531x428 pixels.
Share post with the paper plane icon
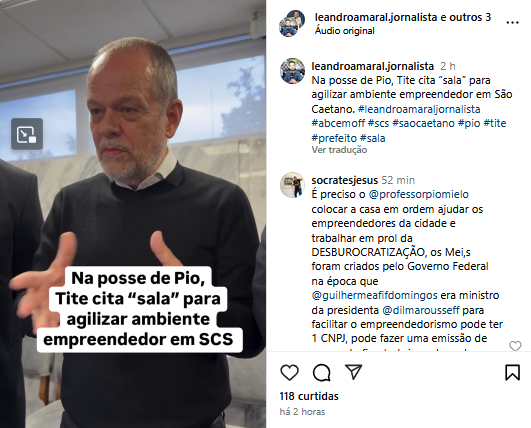coord(354,372)
